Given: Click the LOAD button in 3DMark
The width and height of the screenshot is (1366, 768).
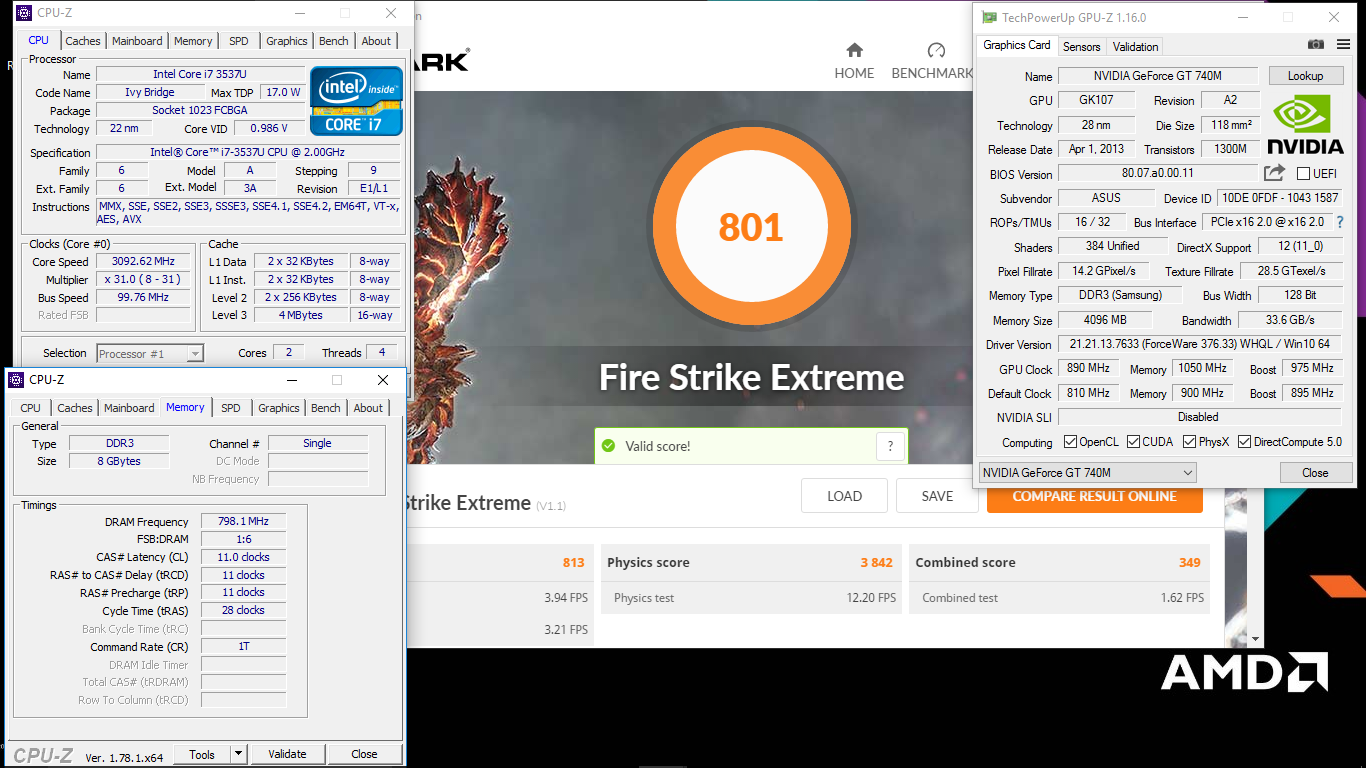Looking at the screenshot, I should pyautogui.click(x=844, y=496).
